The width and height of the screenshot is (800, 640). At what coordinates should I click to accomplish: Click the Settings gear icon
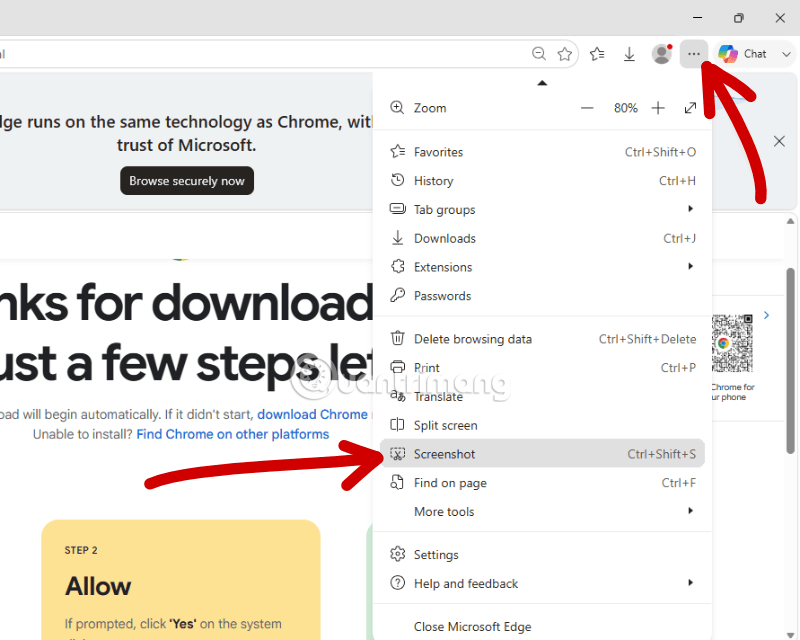coord(397,554)
